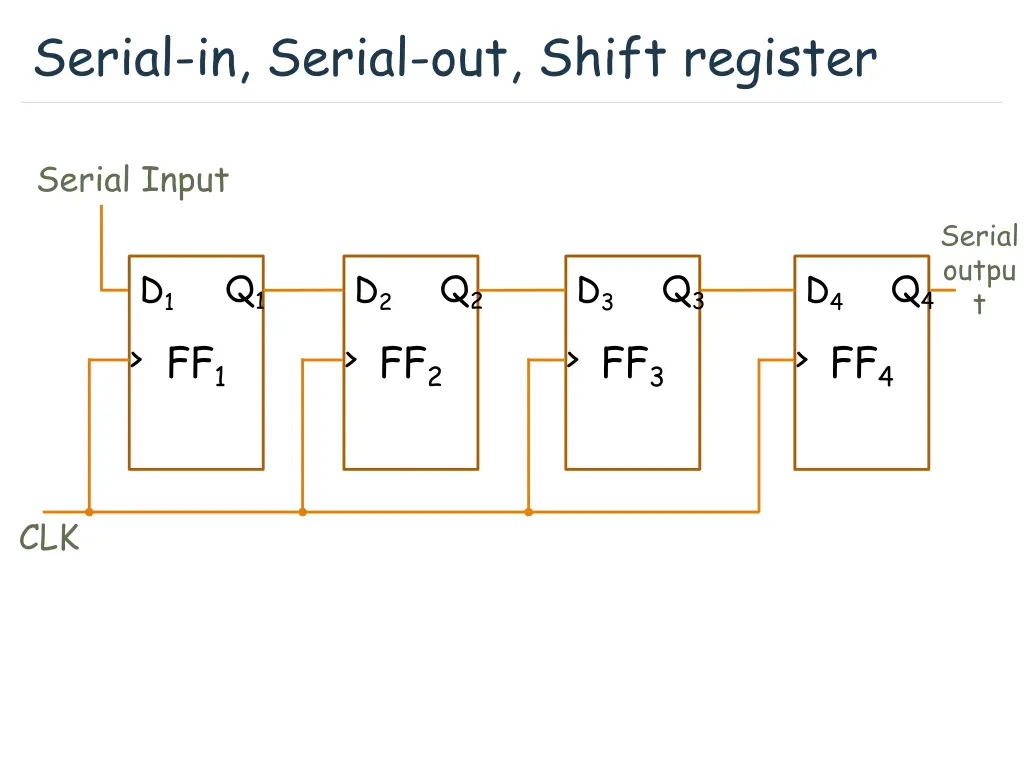
Task: Select the FF3 flip-flop label
Action: point(632,365)
